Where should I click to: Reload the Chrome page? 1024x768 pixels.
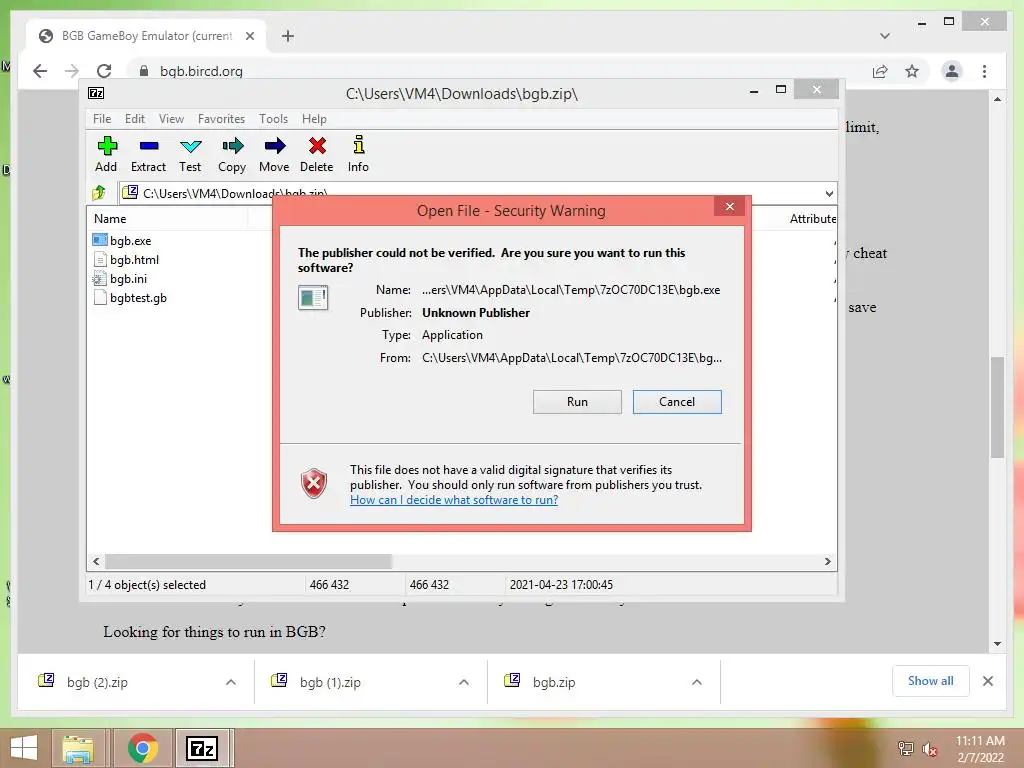[104, 71]
